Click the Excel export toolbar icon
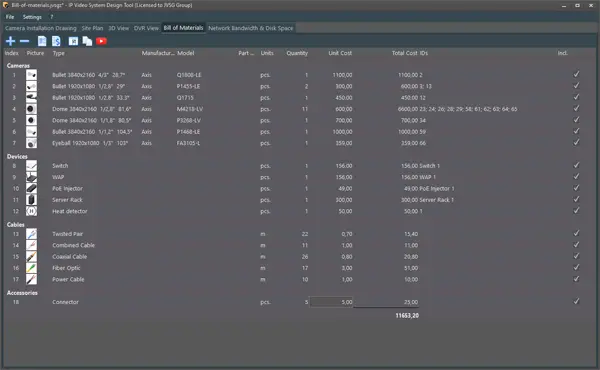This screenshot has width=600, height=370. 73,41
